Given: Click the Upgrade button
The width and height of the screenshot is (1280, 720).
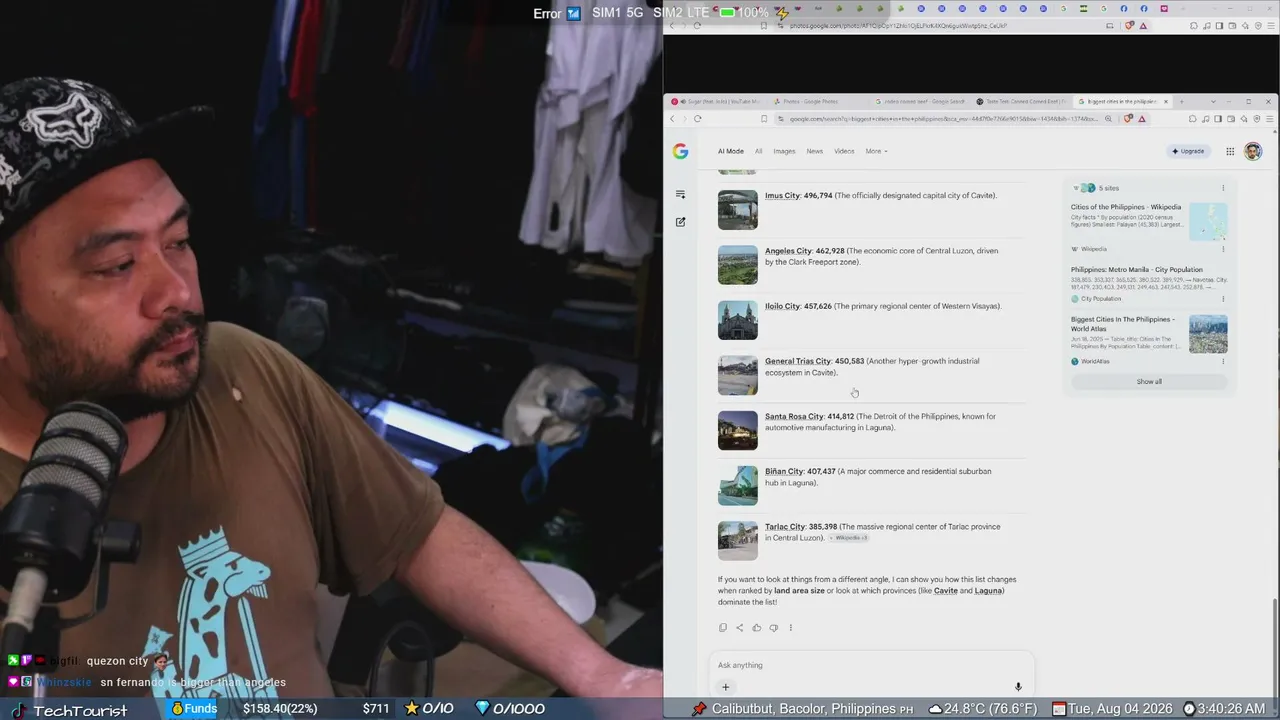Looking at the screenshot, I should click(1188, 151).
